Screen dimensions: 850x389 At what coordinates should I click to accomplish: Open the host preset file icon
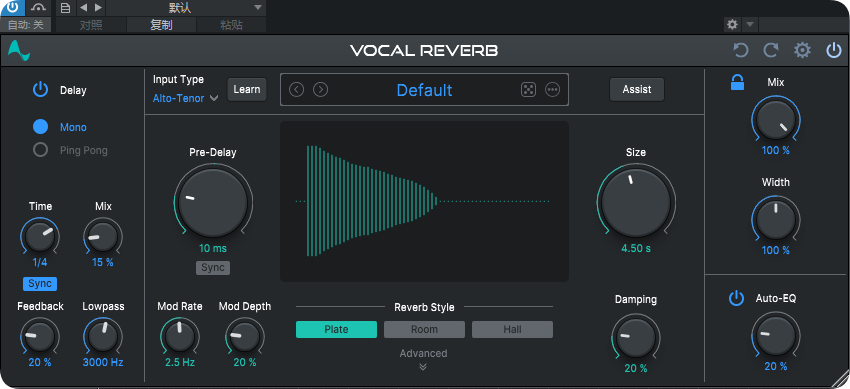click(65, 8)
